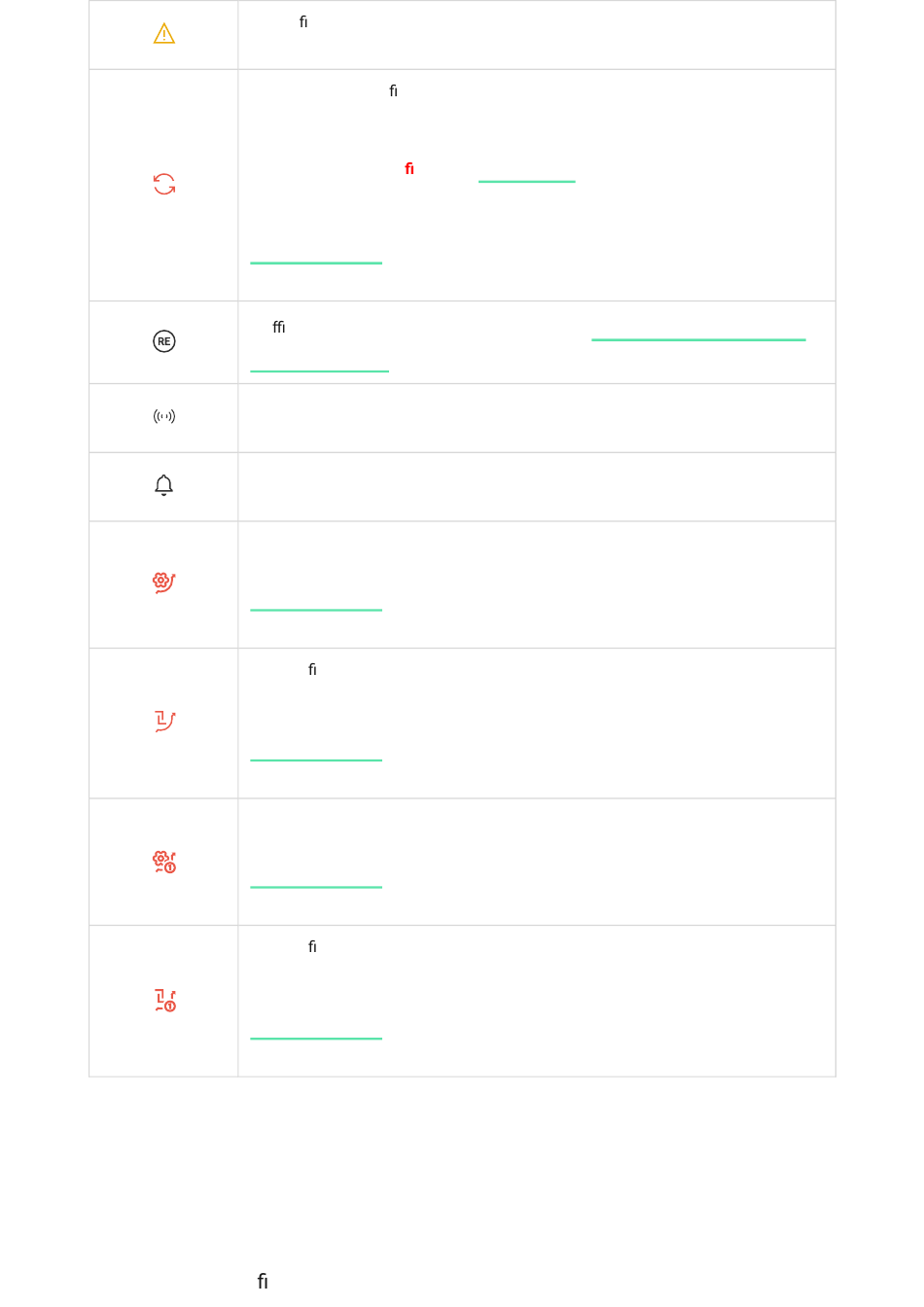The height and width of the screenshot is (1307, 924).
Task: Click the empty description cell beside the bell
Action: point(537,487)
